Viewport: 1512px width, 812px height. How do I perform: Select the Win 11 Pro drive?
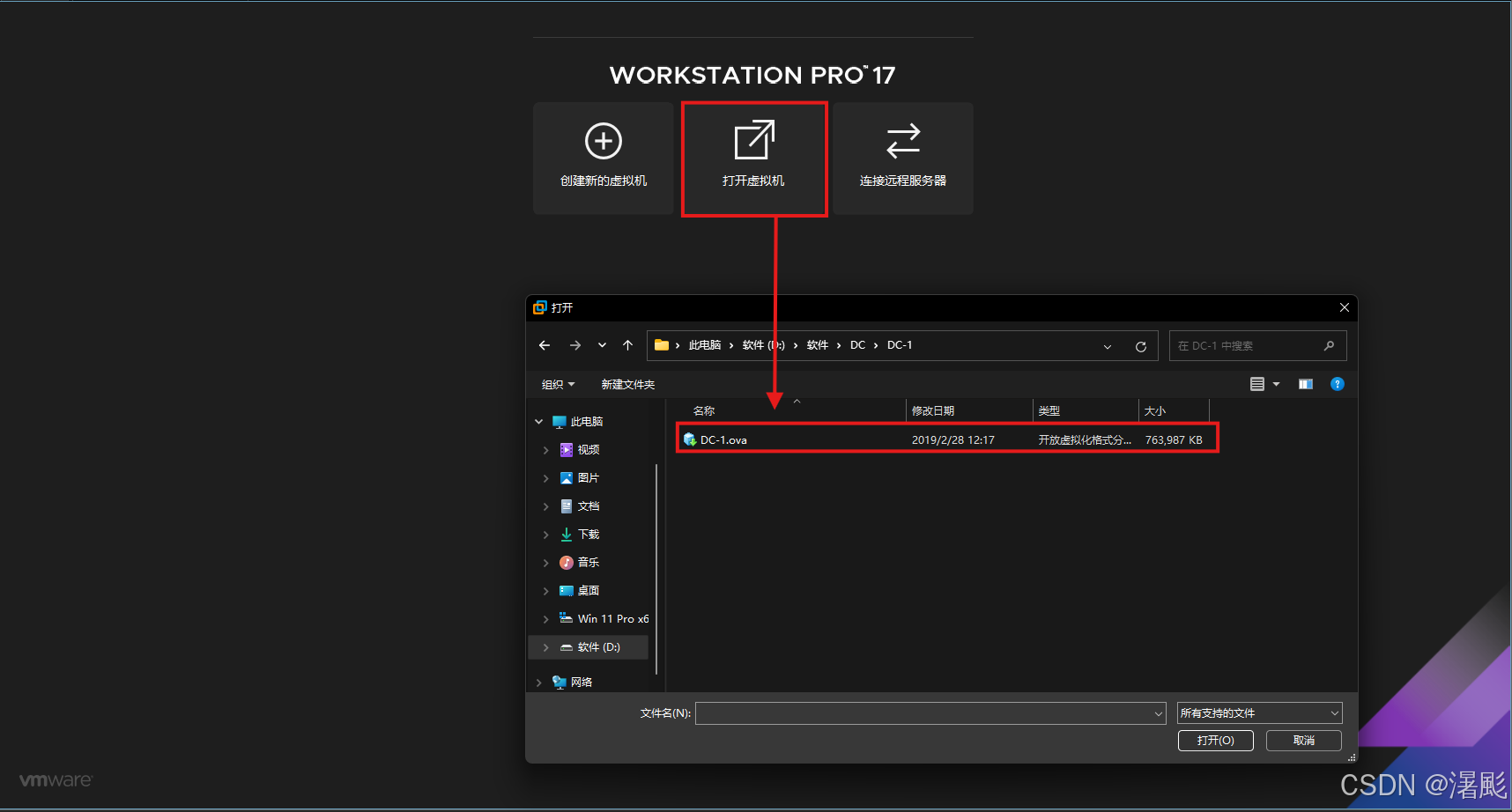tap(604, 619)
